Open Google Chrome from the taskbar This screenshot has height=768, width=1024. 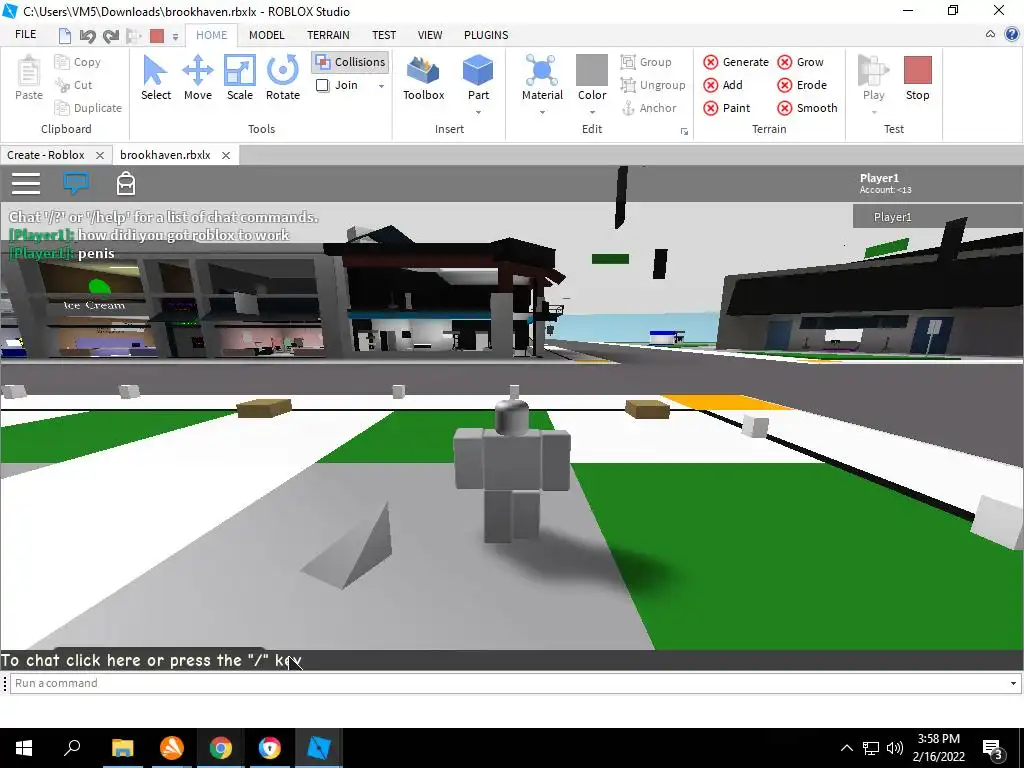221,748
